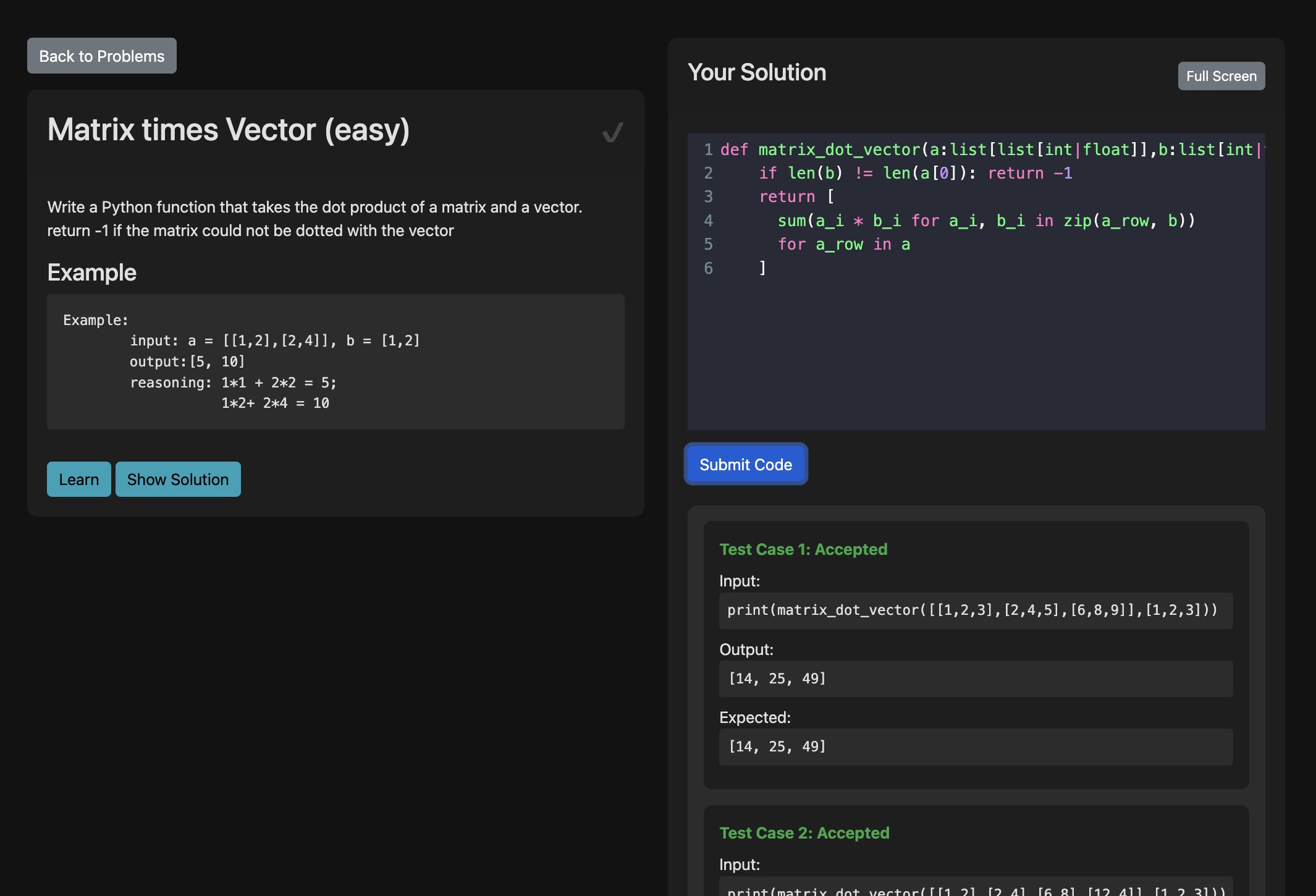This screenshot has height=896, width=1316.
Task: Place cursor on code line 1 definition
Action: coord(992,150)
